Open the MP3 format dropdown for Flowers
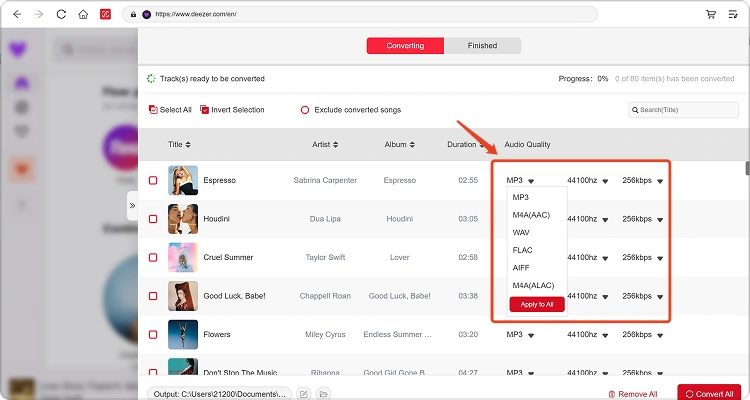The height and width of the screenshot is (400, 750). tap(520, 334)
